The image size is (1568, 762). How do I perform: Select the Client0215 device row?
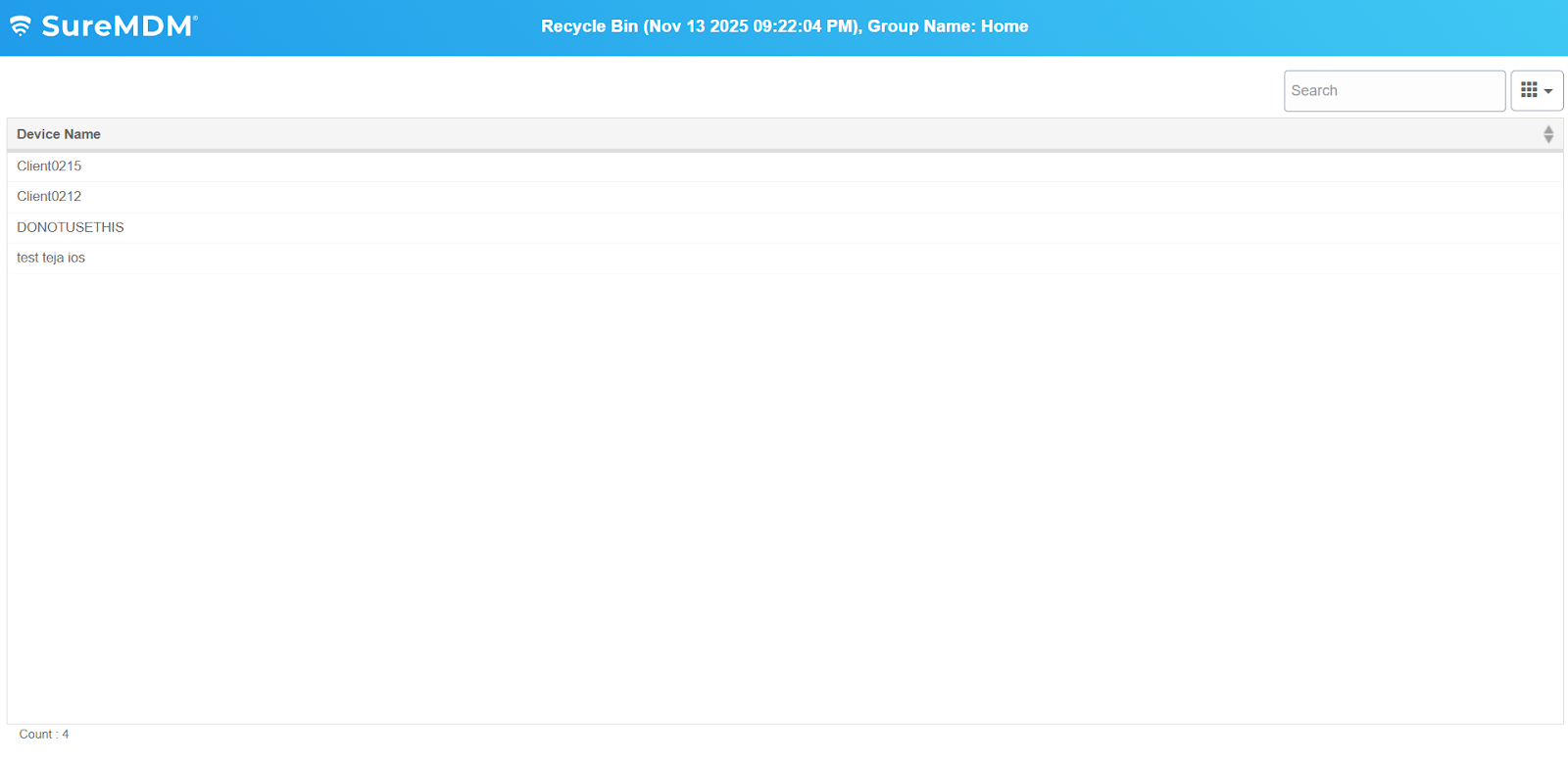[x=49, y=167]
